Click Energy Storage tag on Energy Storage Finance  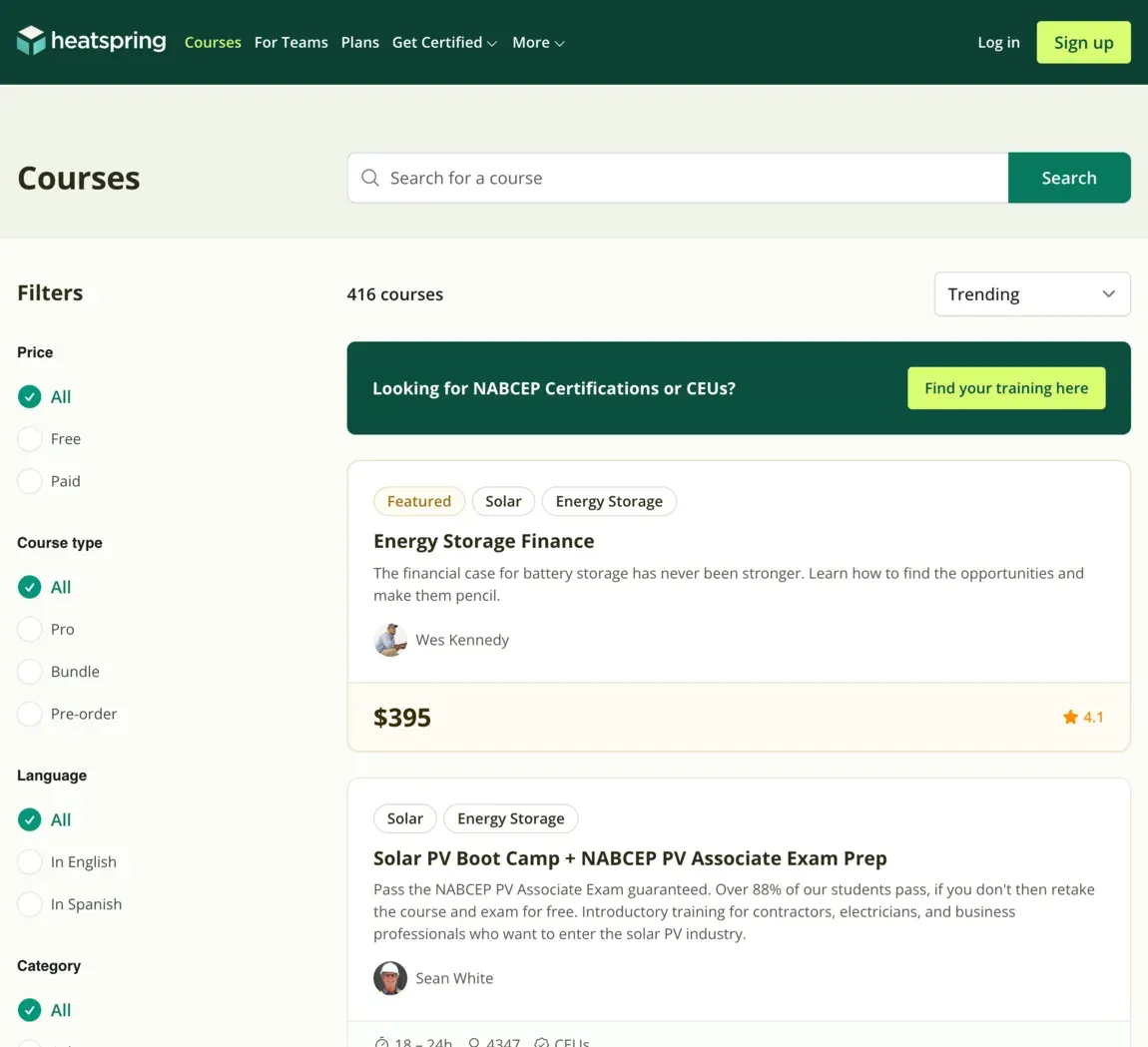pos(608,501)
